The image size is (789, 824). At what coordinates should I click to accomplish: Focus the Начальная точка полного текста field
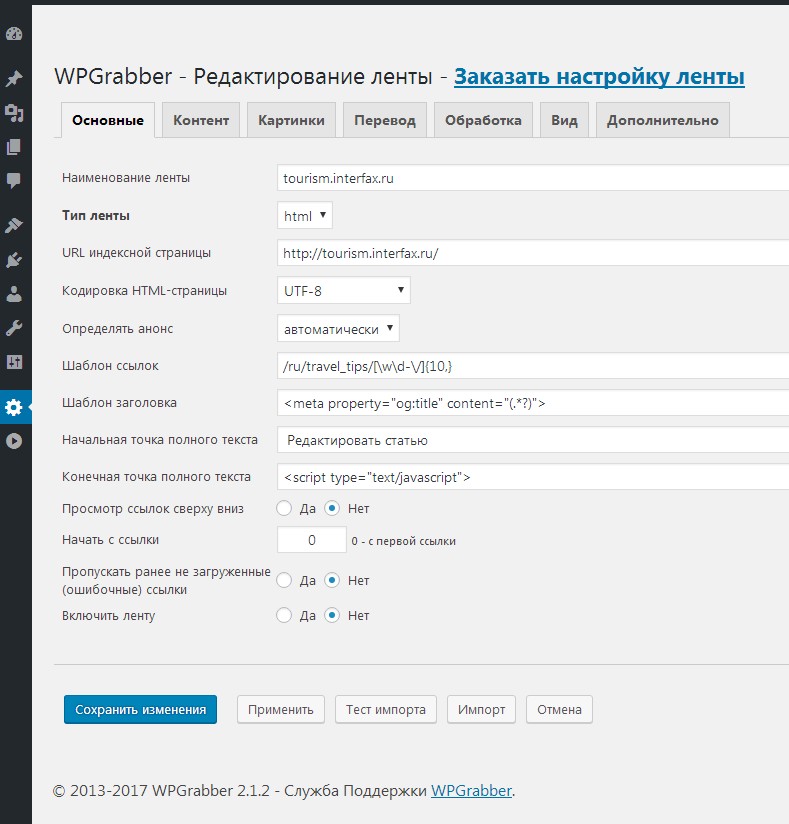533,440
